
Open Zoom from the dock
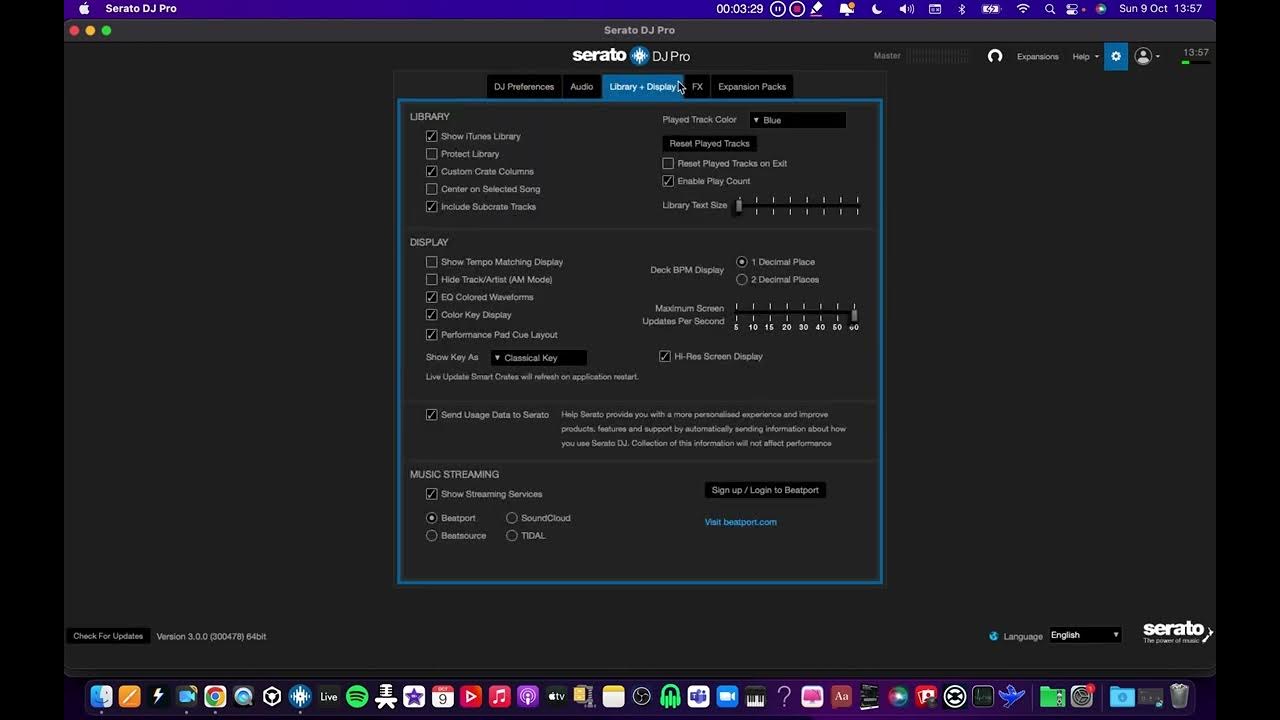pyautogui.click(x=726, y=696)
